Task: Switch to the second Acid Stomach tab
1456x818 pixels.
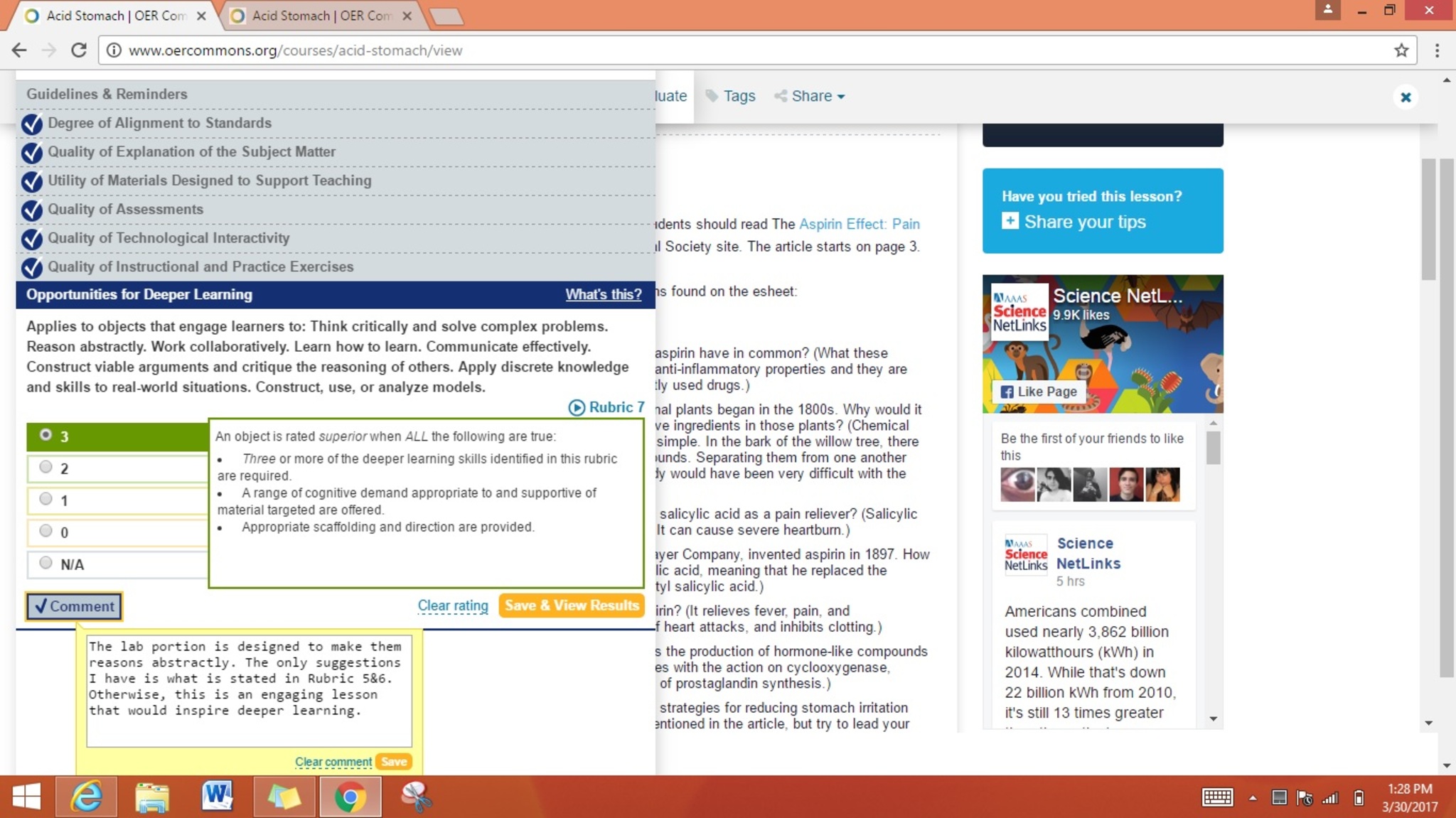Action: [321, 16]
